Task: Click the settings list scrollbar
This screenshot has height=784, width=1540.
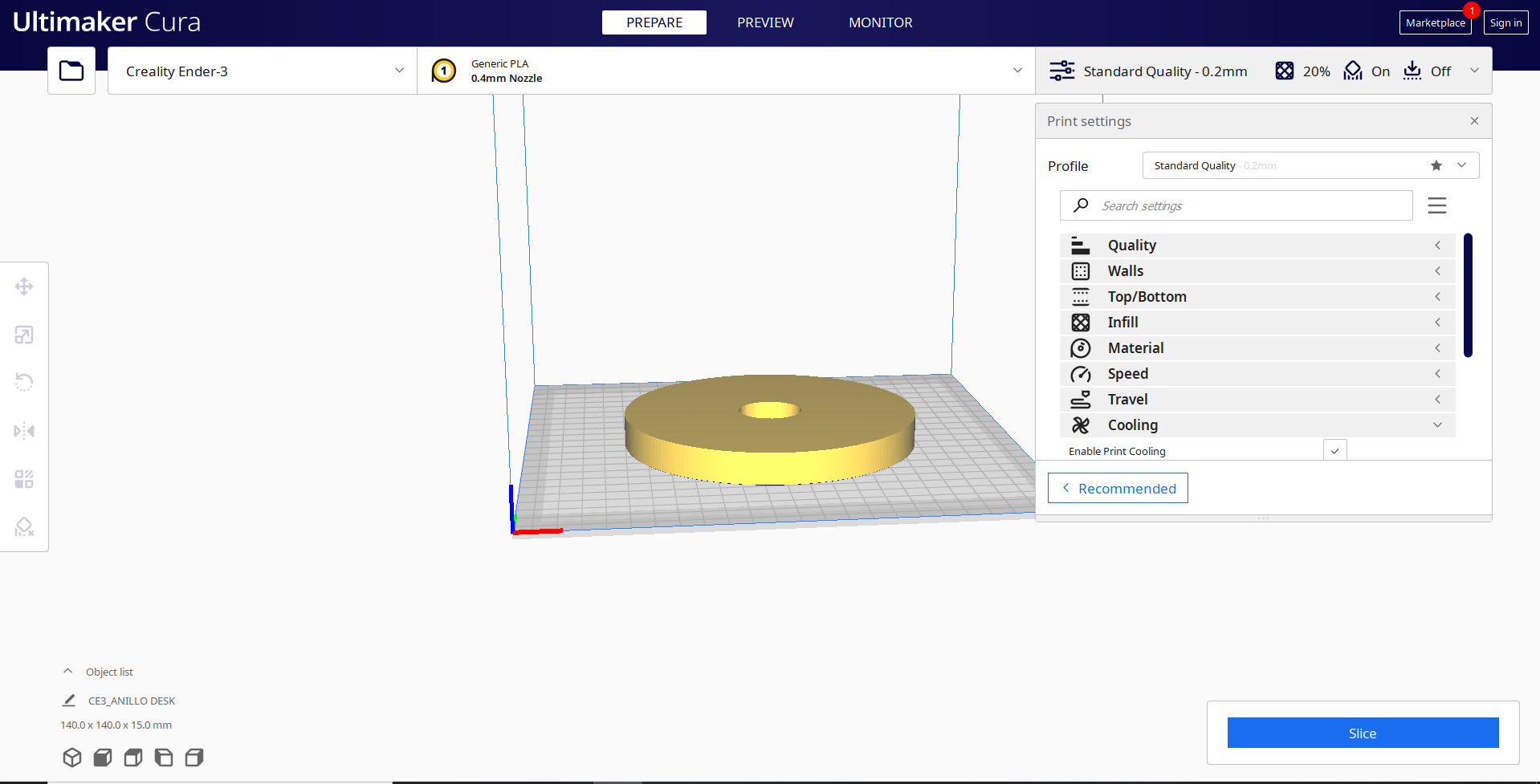Action: coord(1468,295)
